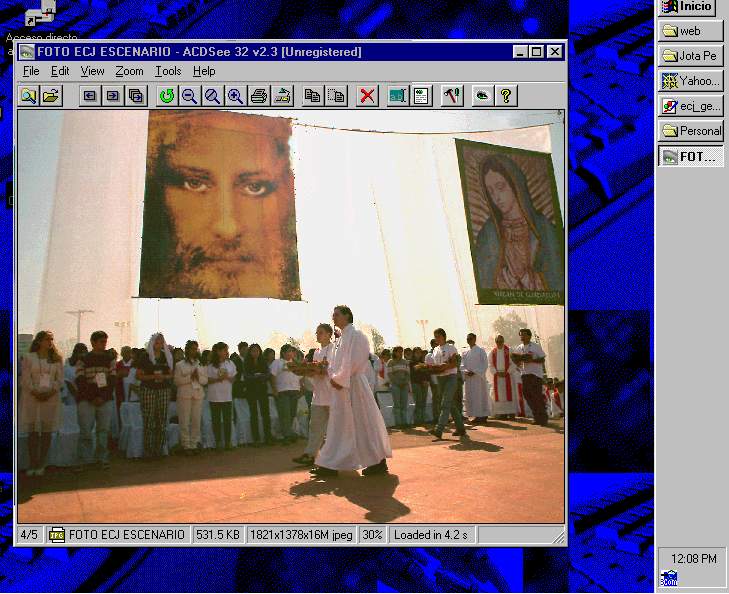Start the slideshow icon

pos(136,96)
